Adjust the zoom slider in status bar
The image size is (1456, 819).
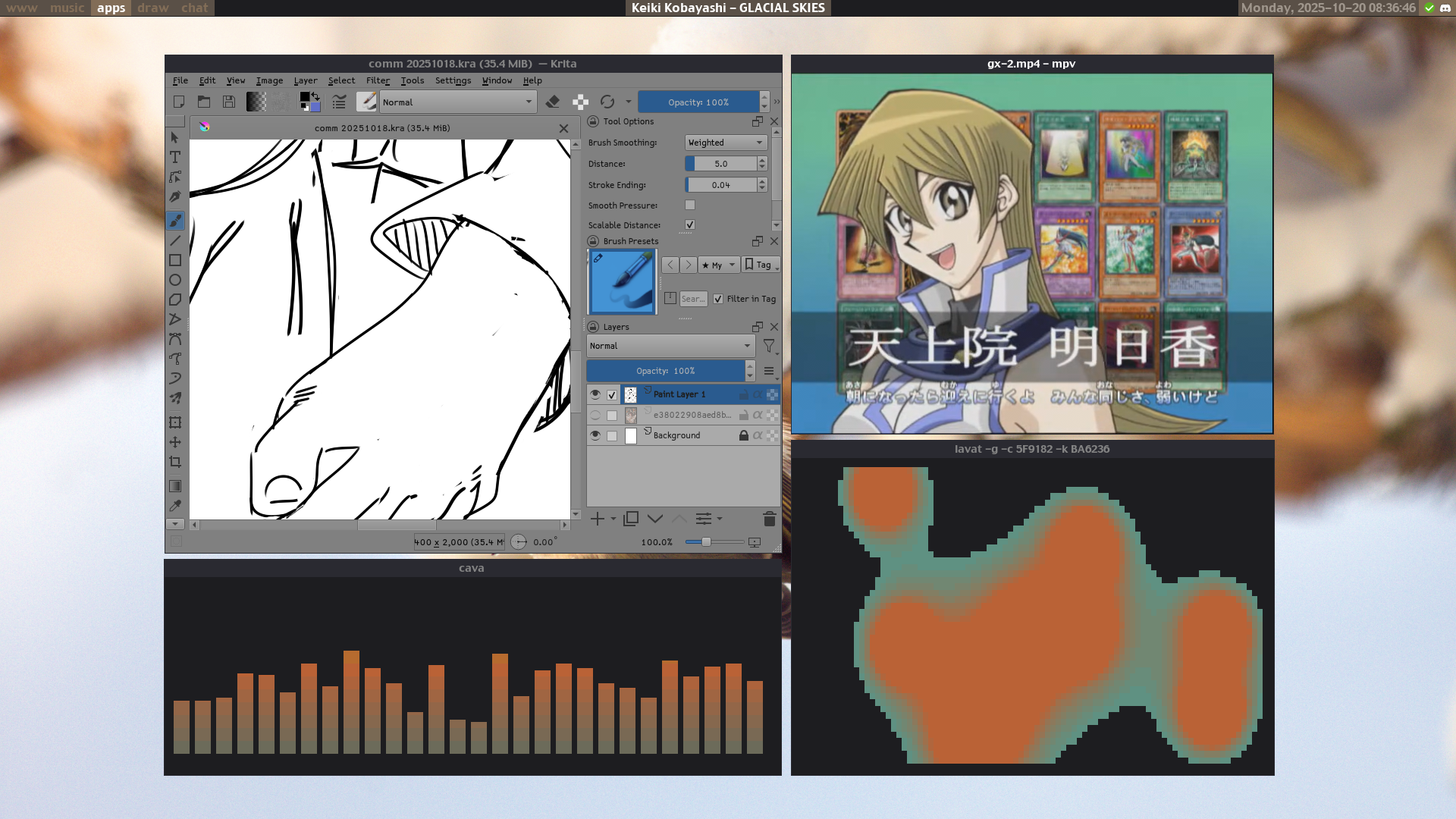point(706,541)
